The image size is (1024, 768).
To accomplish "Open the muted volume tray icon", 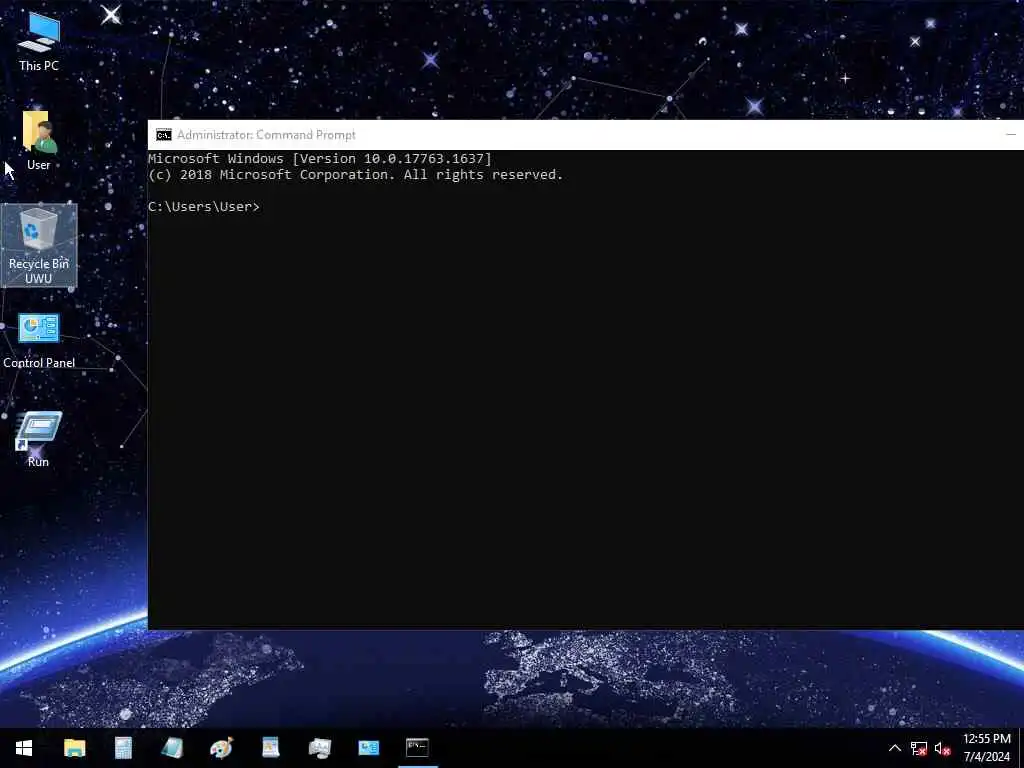I will (942, 748).
